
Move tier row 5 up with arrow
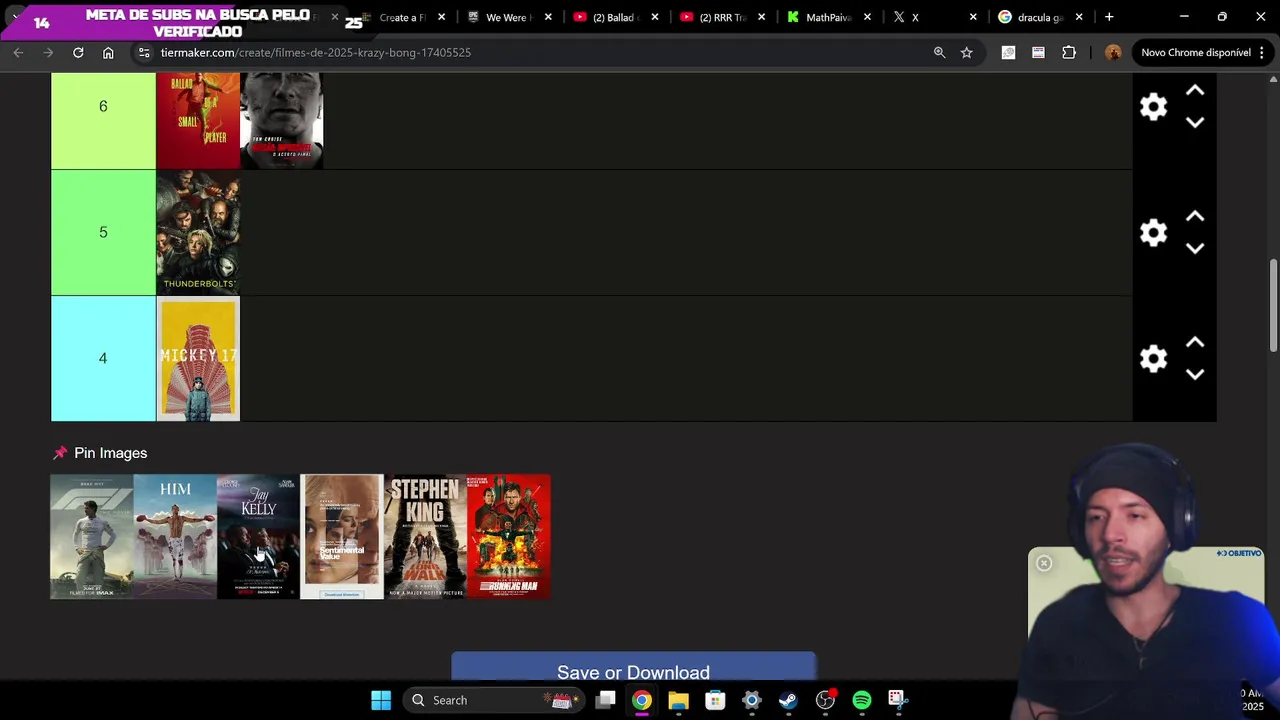[1195, 217]
